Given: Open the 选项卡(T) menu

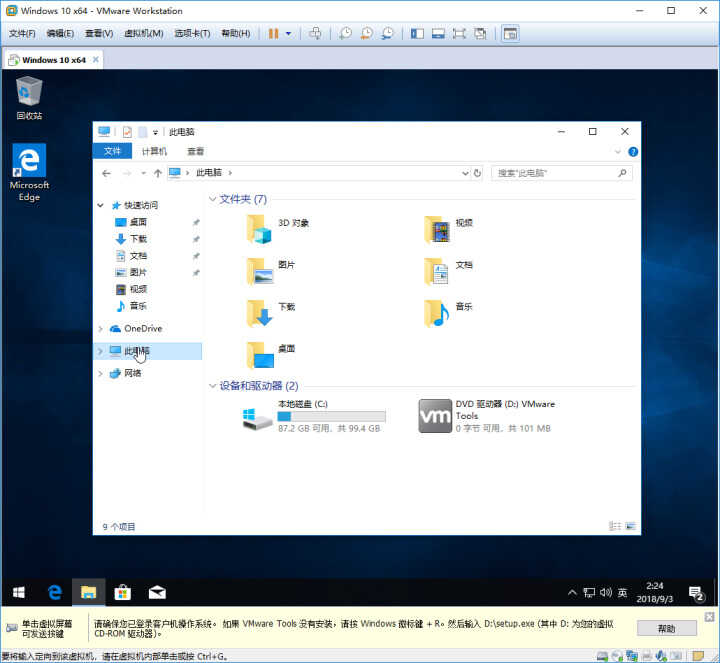Looking at the screenshot, I should (x=192, y=34).
